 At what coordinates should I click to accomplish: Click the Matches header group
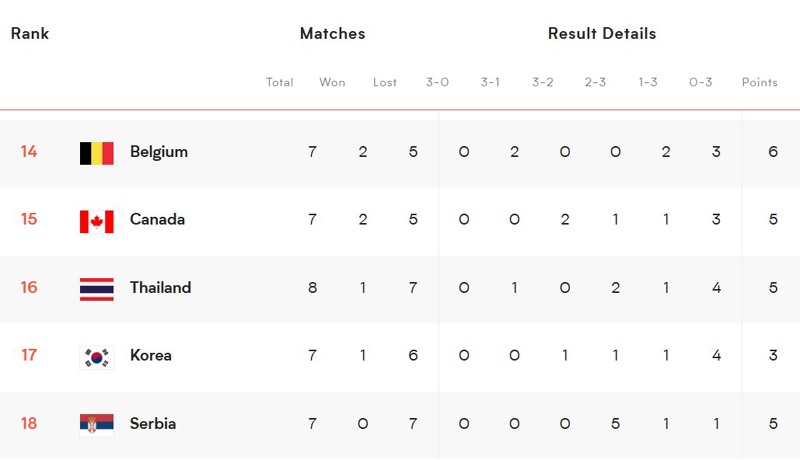coord(333,34)
